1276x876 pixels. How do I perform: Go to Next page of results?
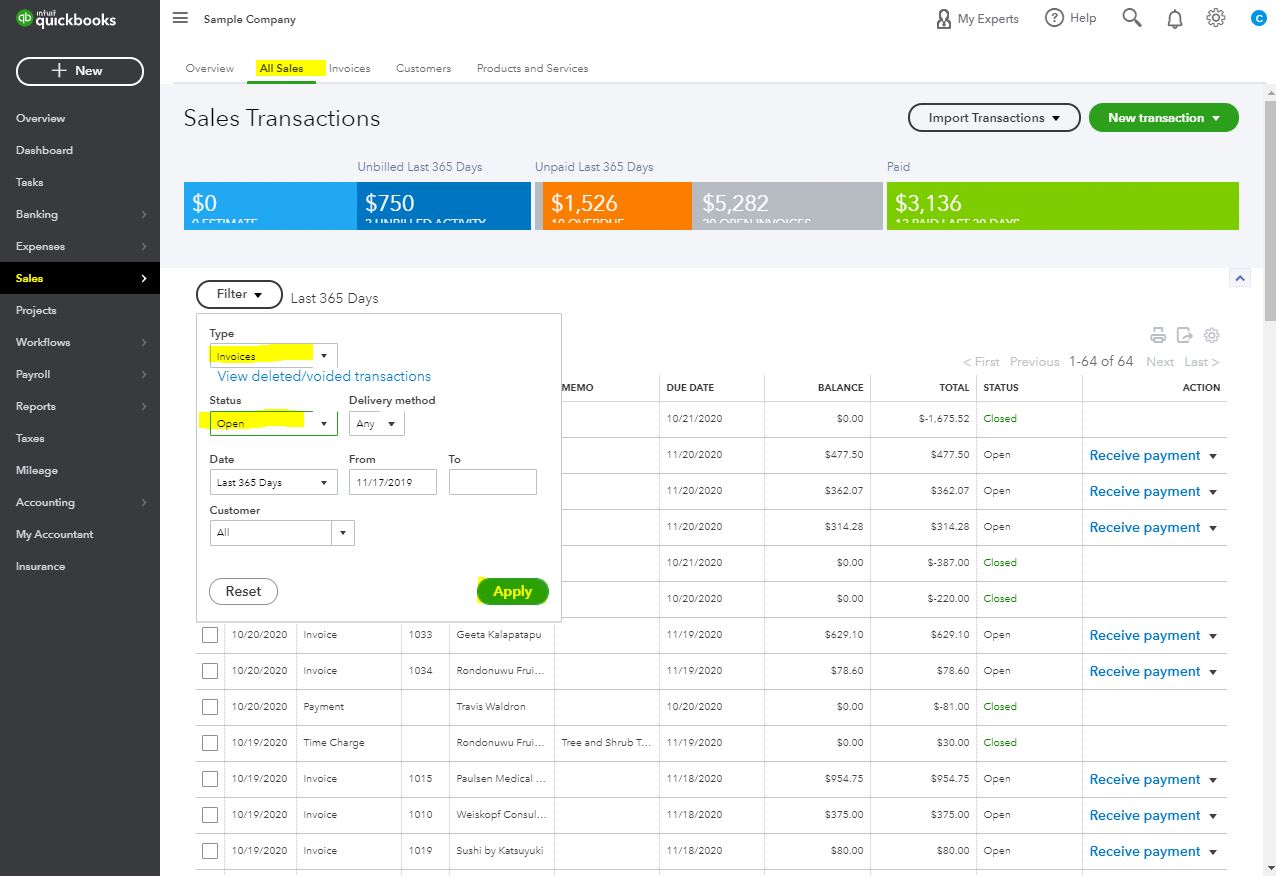click(1160, 362)
